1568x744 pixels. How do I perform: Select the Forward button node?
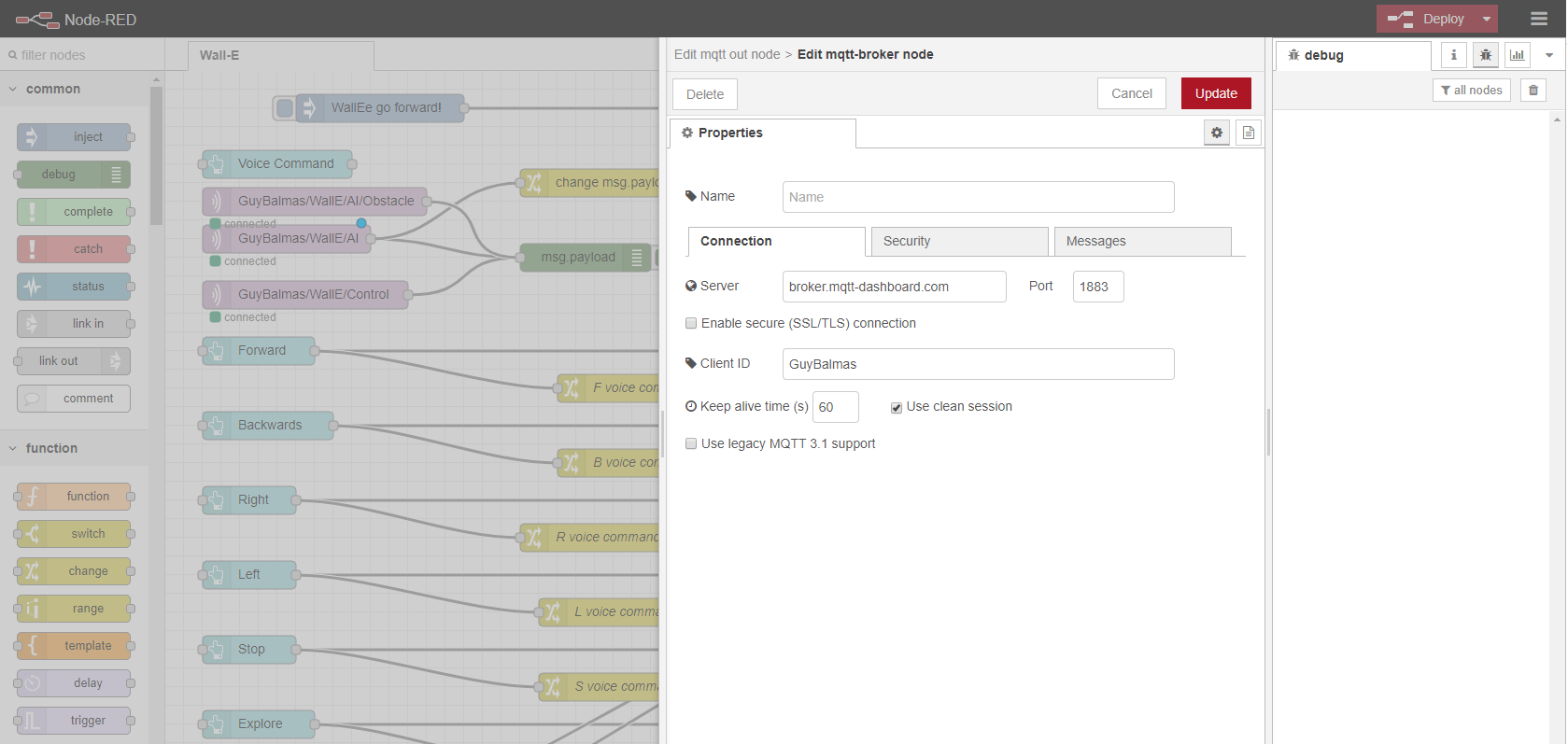(x=259, y=351)
